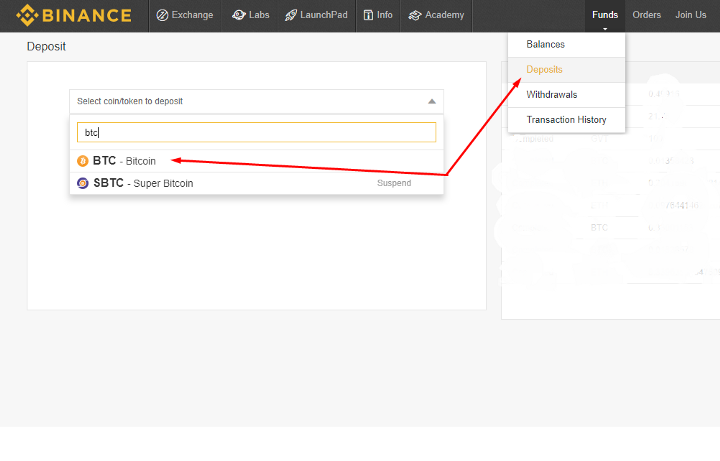Click the LaunchPad rocket icon
The image size is (720, 461).
(291, 15)
